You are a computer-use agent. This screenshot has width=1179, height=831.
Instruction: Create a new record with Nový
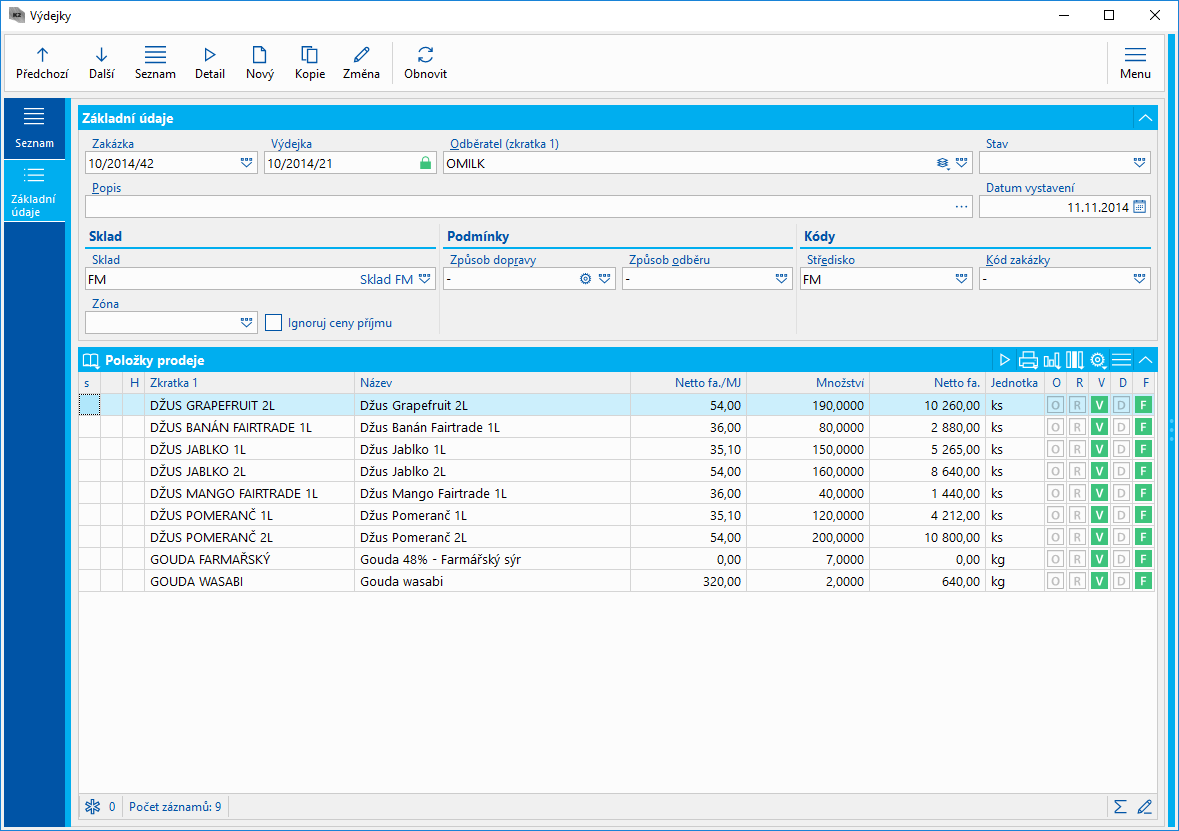coord(259,62)
